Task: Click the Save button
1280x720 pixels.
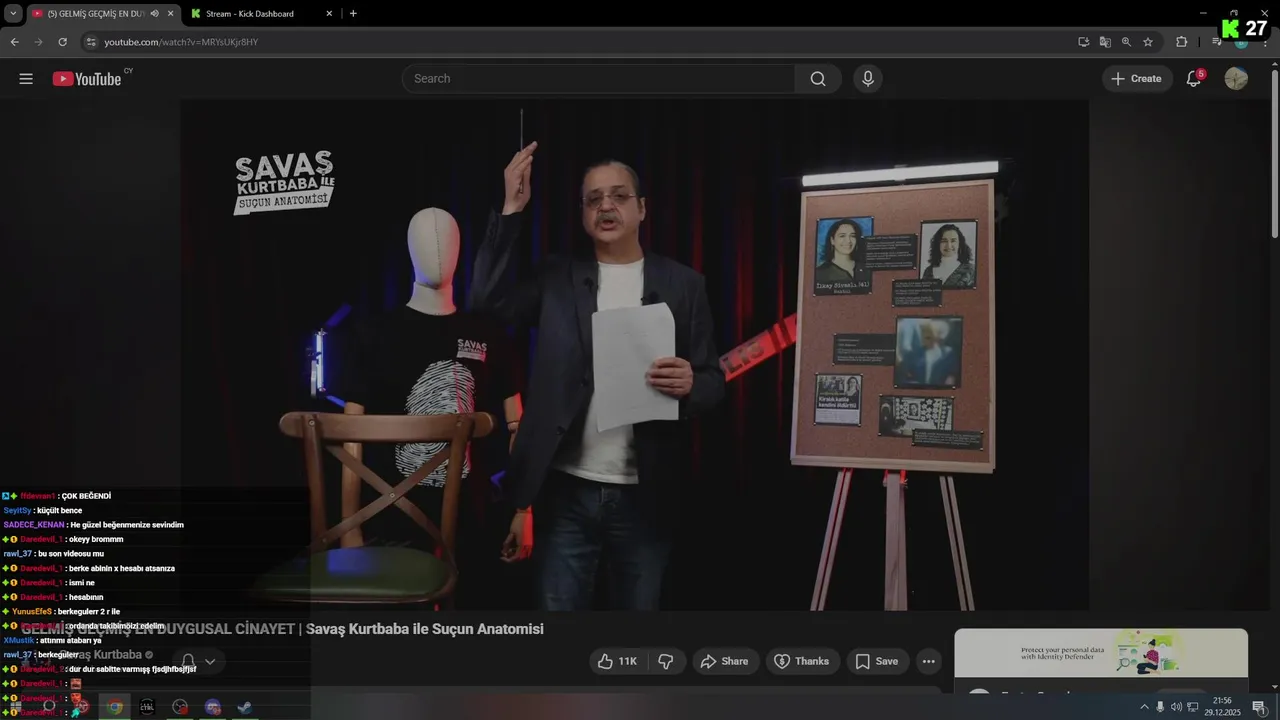Action: coord(876,661)
